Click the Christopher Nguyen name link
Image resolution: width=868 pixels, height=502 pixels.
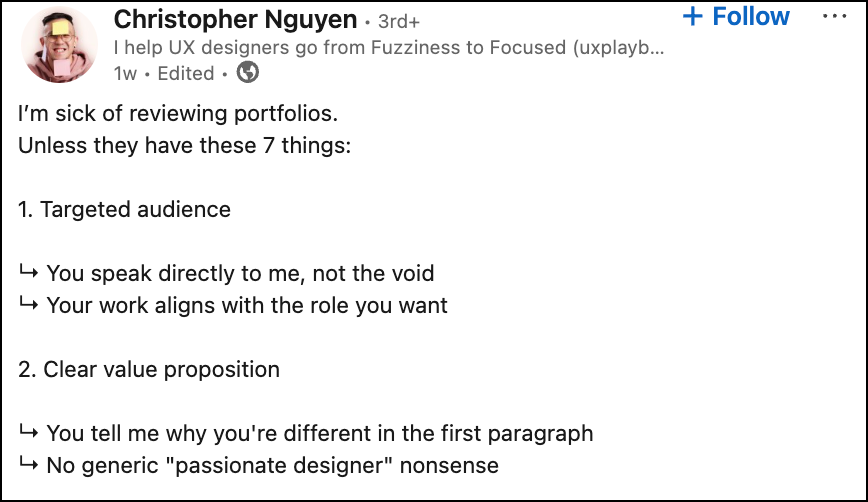click(235, 18)
